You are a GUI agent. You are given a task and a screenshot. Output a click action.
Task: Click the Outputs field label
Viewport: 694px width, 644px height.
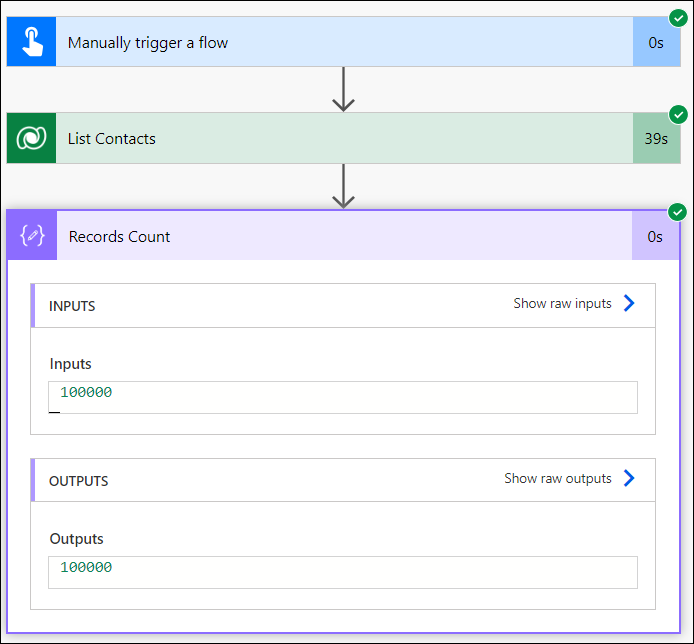click(77, 539)
